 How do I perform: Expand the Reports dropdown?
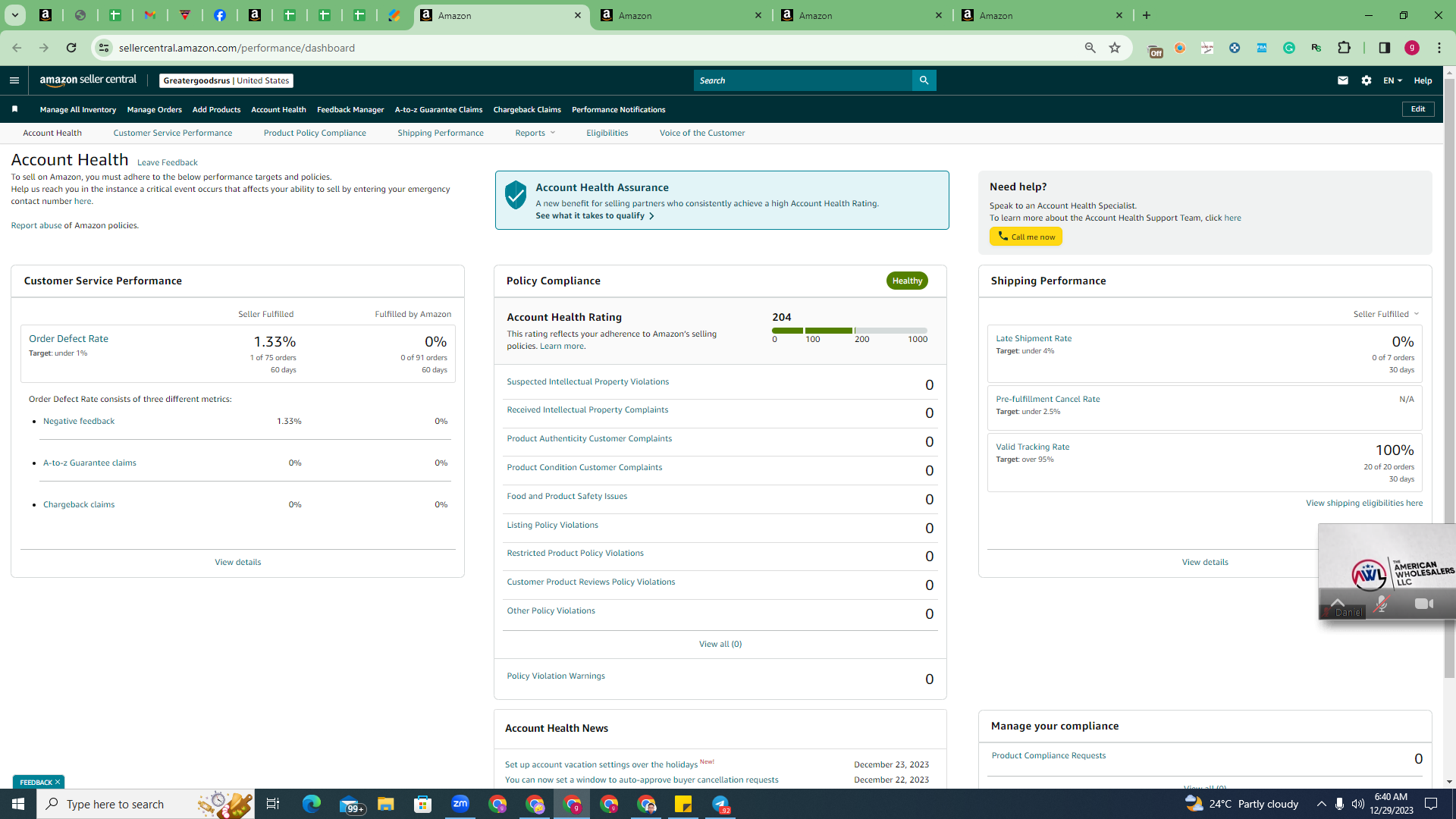(x=535, y=133)
